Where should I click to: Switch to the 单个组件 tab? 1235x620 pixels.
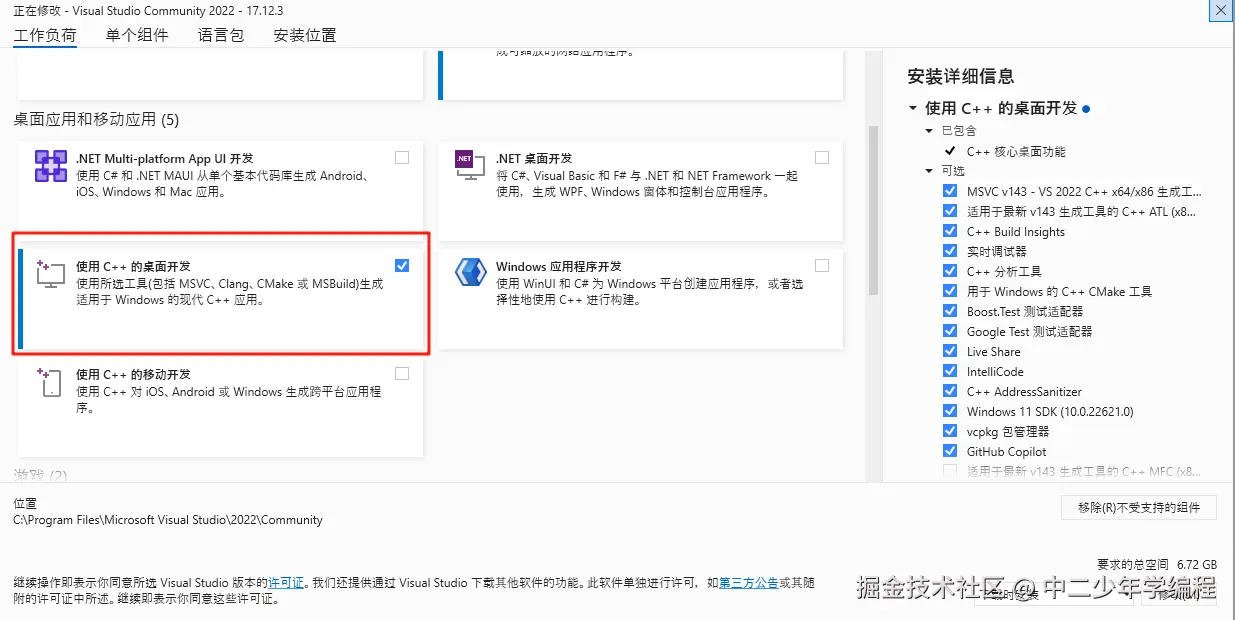(137, 35)
